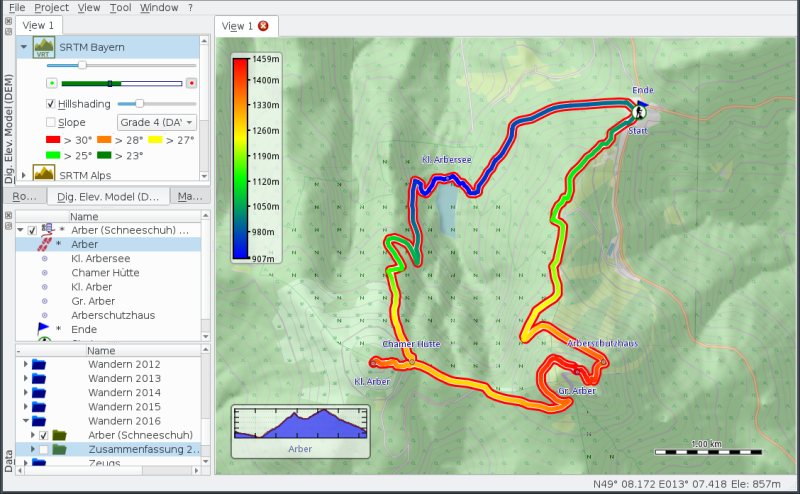Click the waypoint icon beside Kl. Arber
The width and height of the screenshot is (800, 494).
(44, 287)
